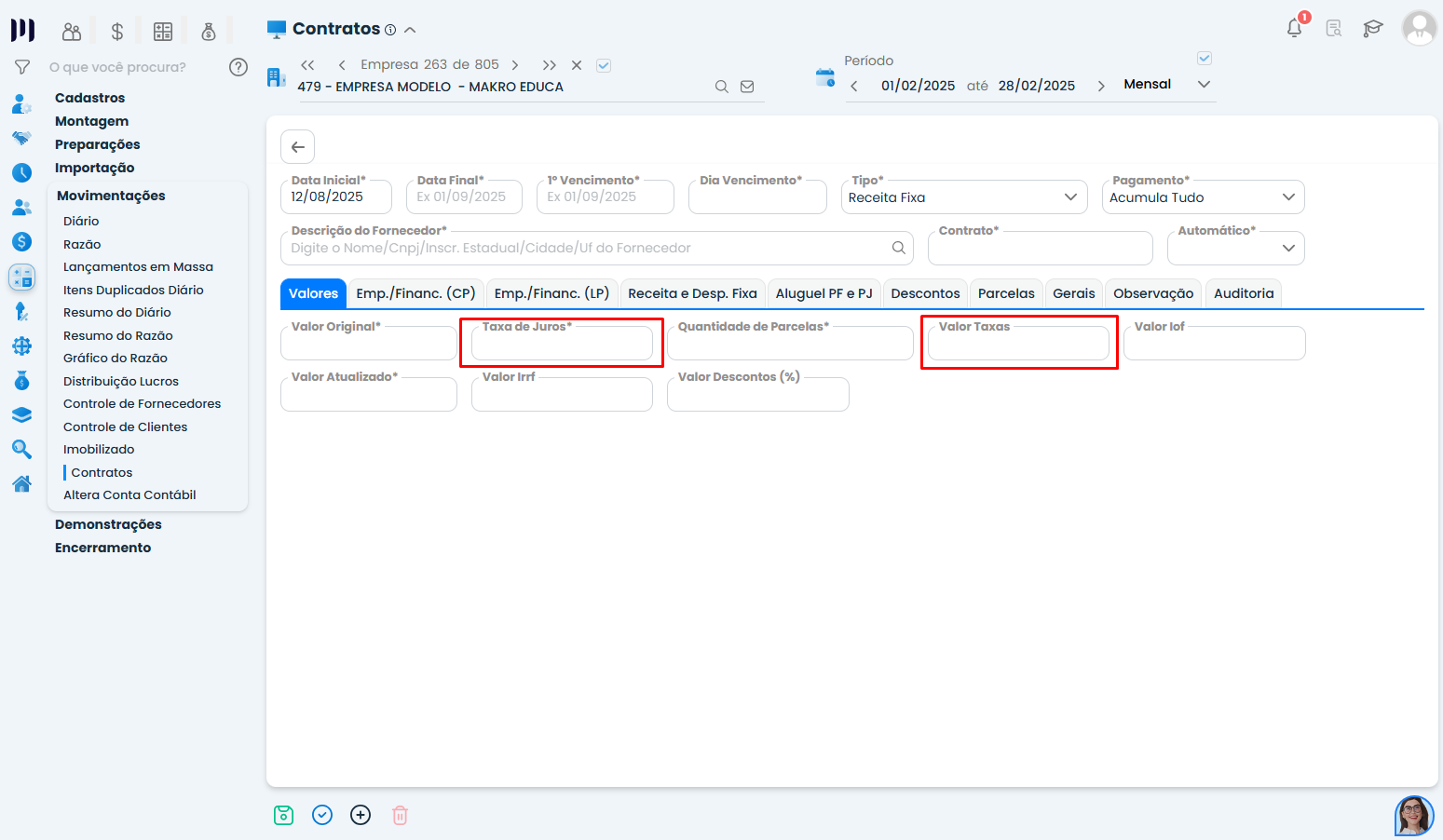1443x840 pixels.
Task: Click the Valor Original input field
Action: tap(368, 345)
